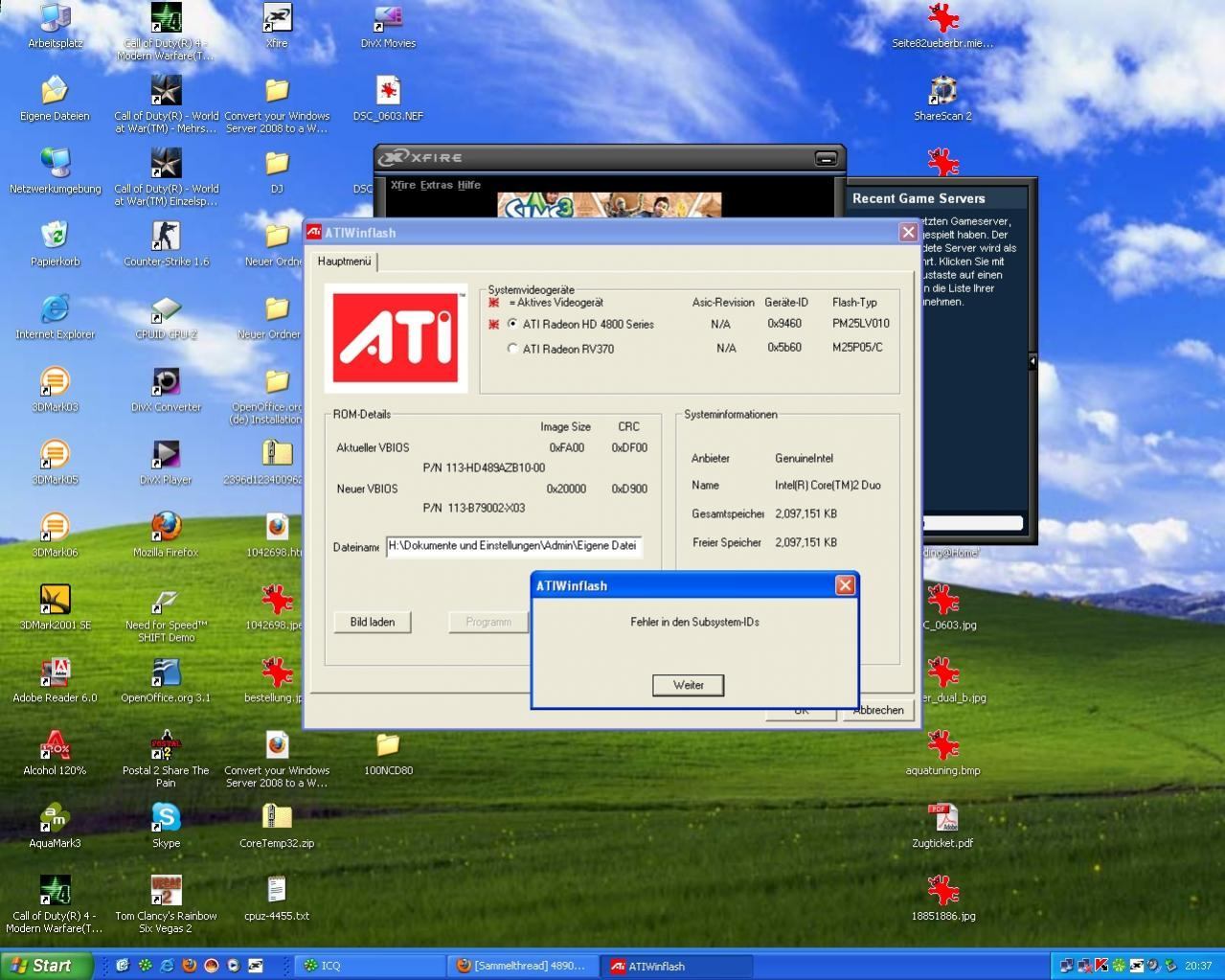This screenshot has width=1225, height=980.
Task: Open Hilfe menu in Xfire window
Action: click(x=468, y=185)
